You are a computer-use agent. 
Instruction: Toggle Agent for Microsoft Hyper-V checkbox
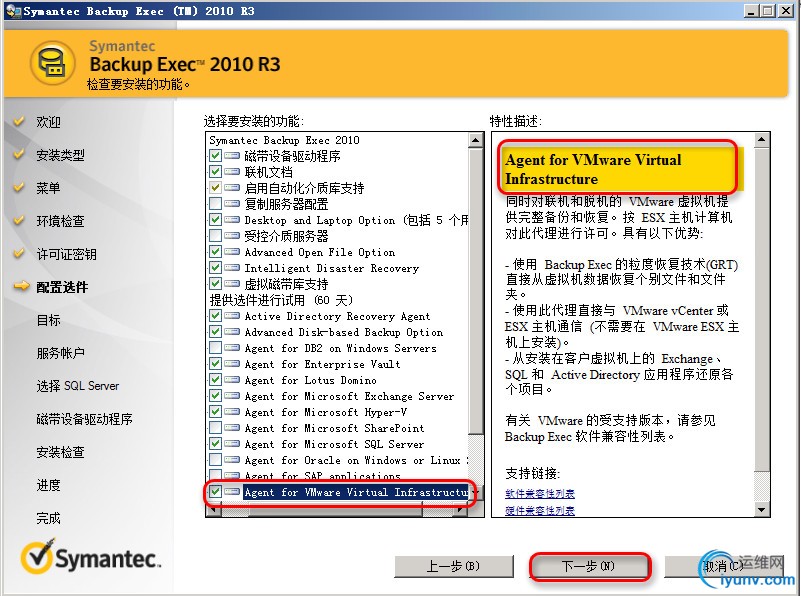click(x=215, y=412)
